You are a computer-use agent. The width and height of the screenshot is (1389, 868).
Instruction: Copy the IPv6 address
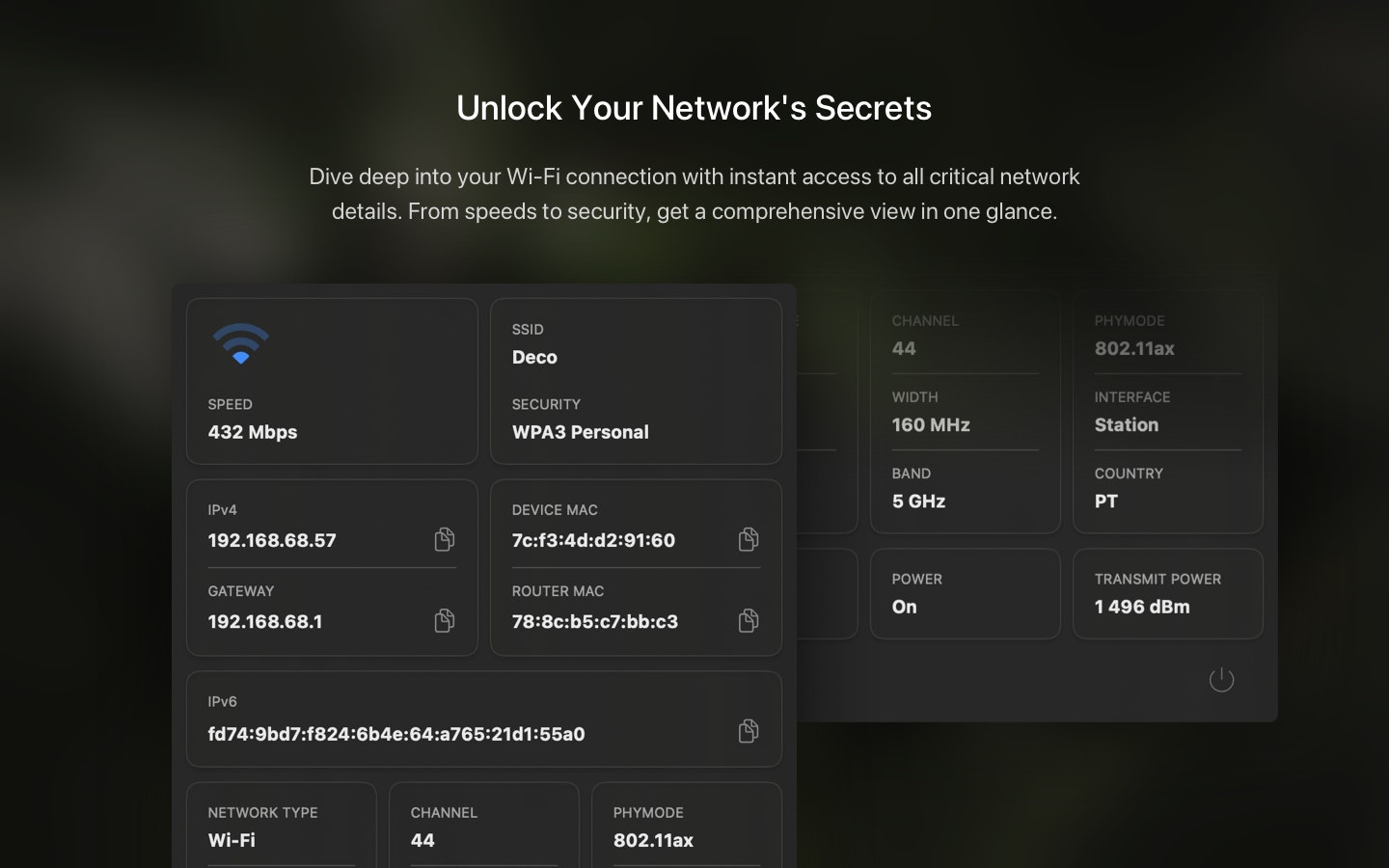[x=749, y=731]
